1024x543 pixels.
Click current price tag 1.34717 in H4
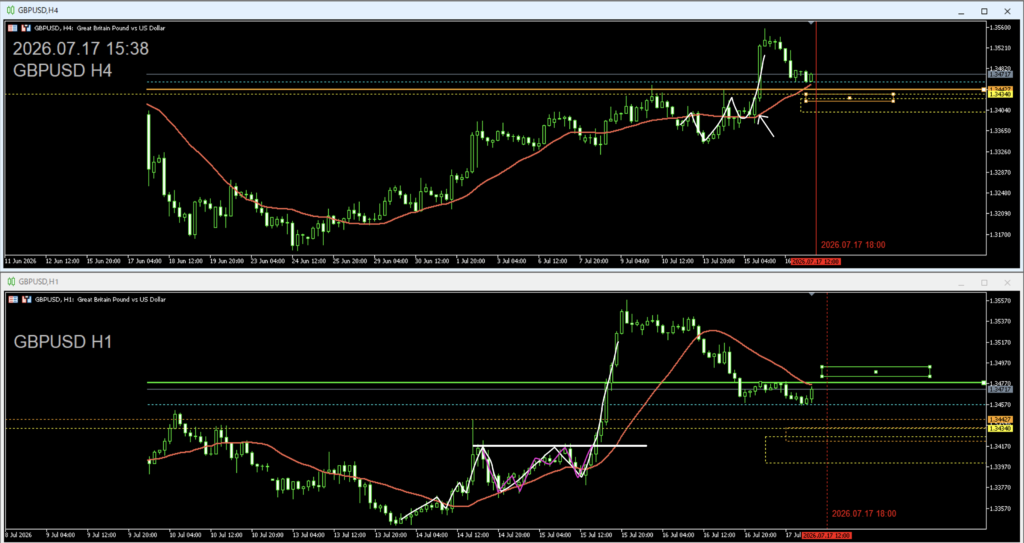(1000, 75)
